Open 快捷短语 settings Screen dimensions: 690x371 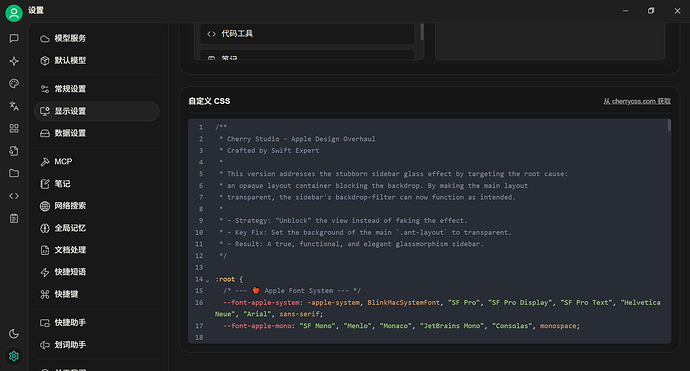[97, 272]
